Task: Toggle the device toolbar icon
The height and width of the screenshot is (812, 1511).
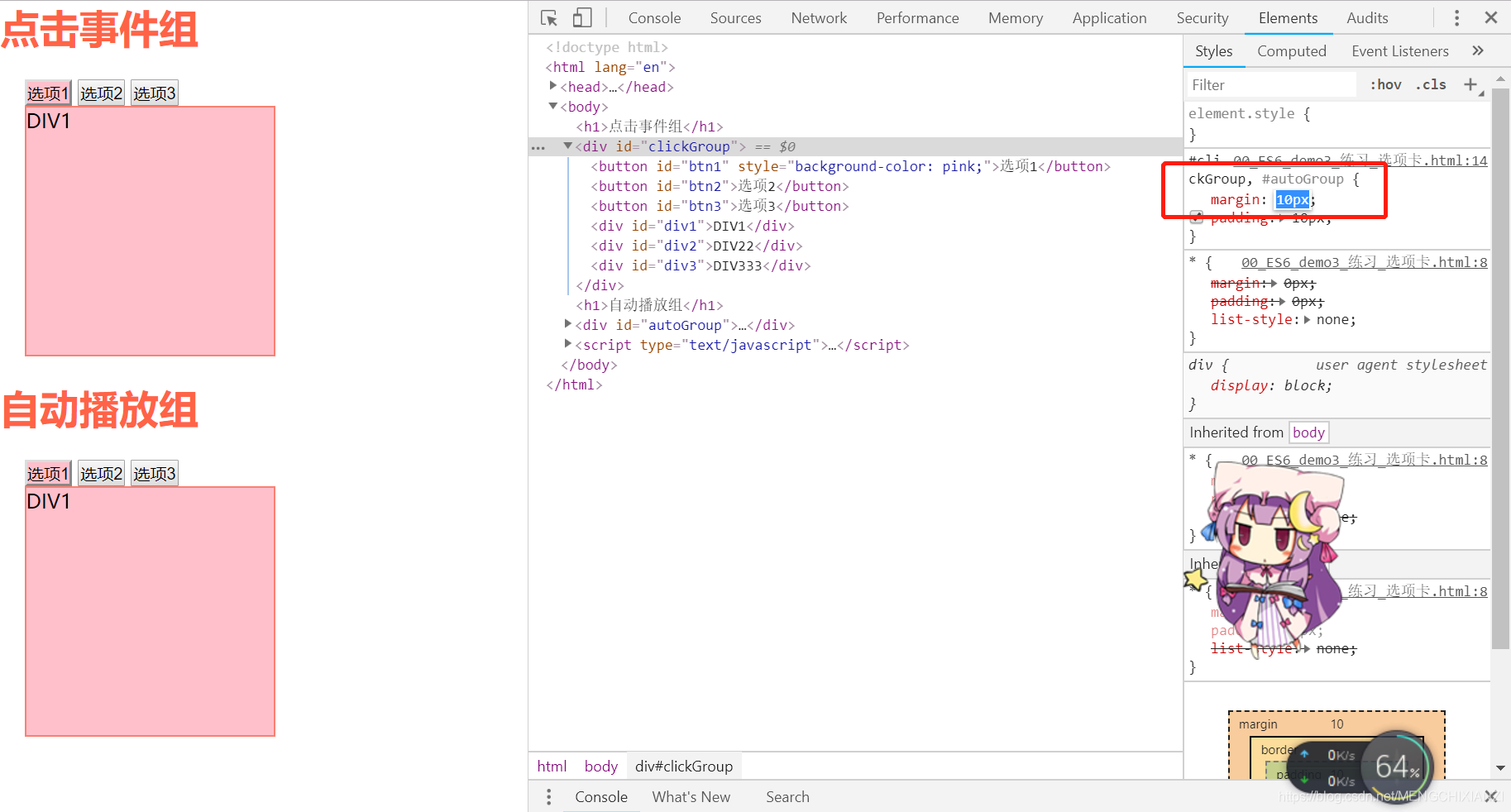Action: (582, 17)
